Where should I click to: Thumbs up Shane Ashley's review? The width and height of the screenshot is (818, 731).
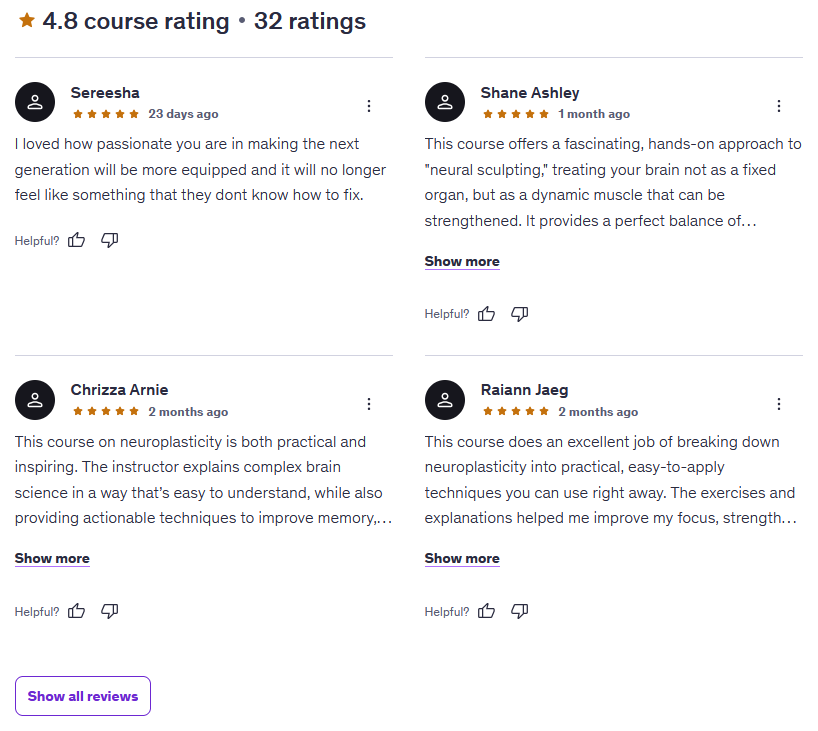487,314
